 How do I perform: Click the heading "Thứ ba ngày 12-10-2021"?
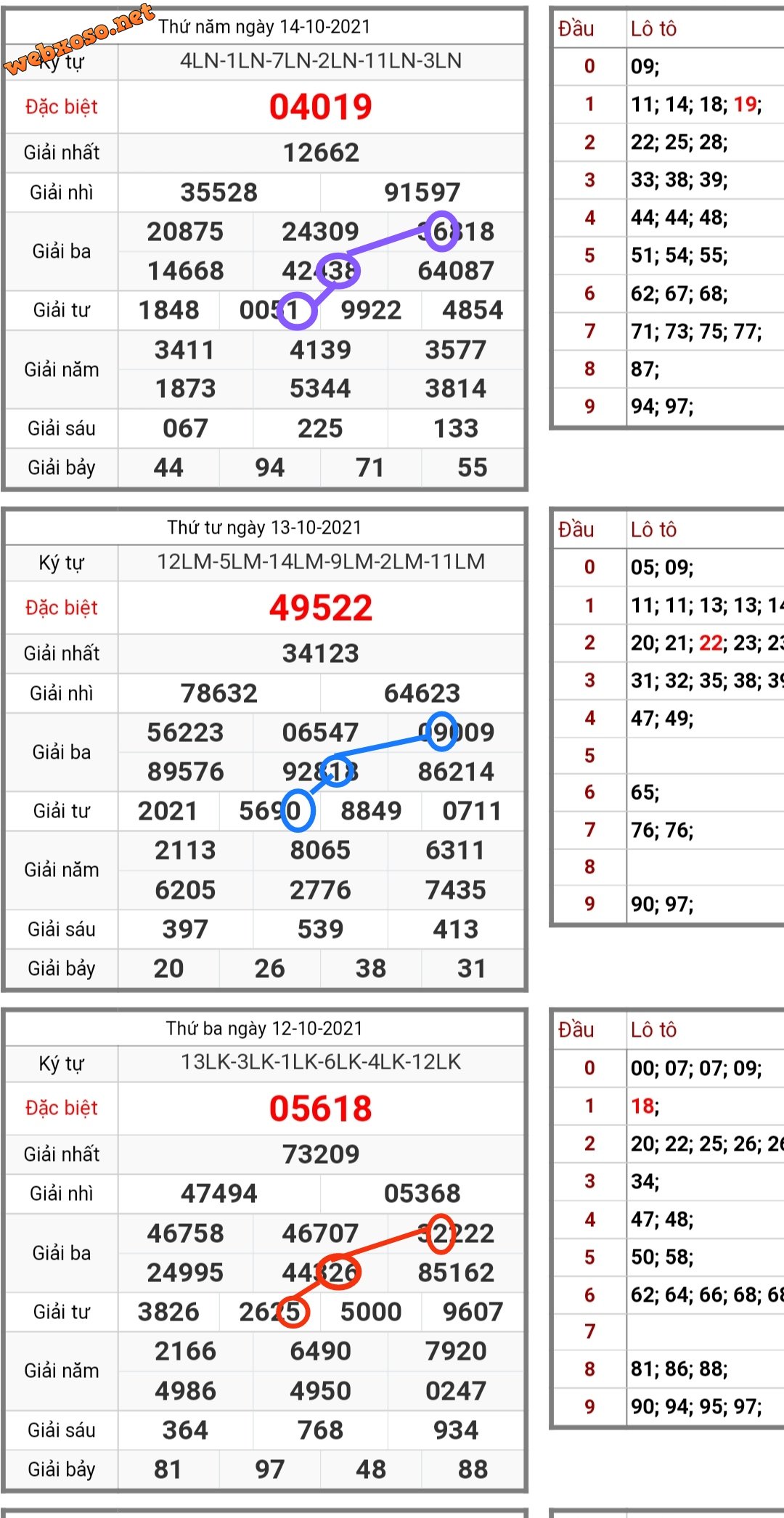(264, 1029)
